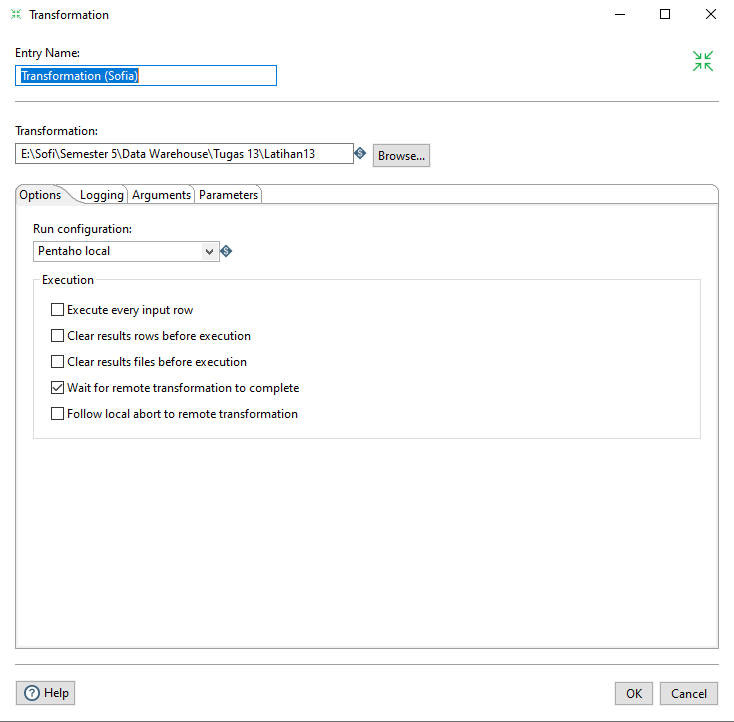Image resolution: width=734 pixels, height=722 pixels.
Task: Close the Transformation dialog window
Action: pos(711,15)
